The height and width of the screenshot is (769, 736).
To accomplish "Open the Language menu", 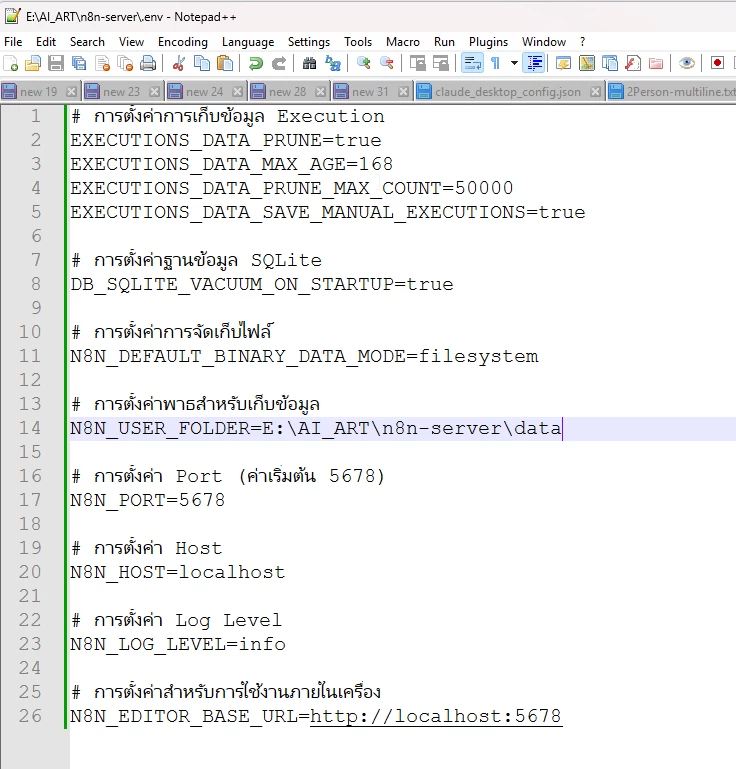I will tap(248, 42).
